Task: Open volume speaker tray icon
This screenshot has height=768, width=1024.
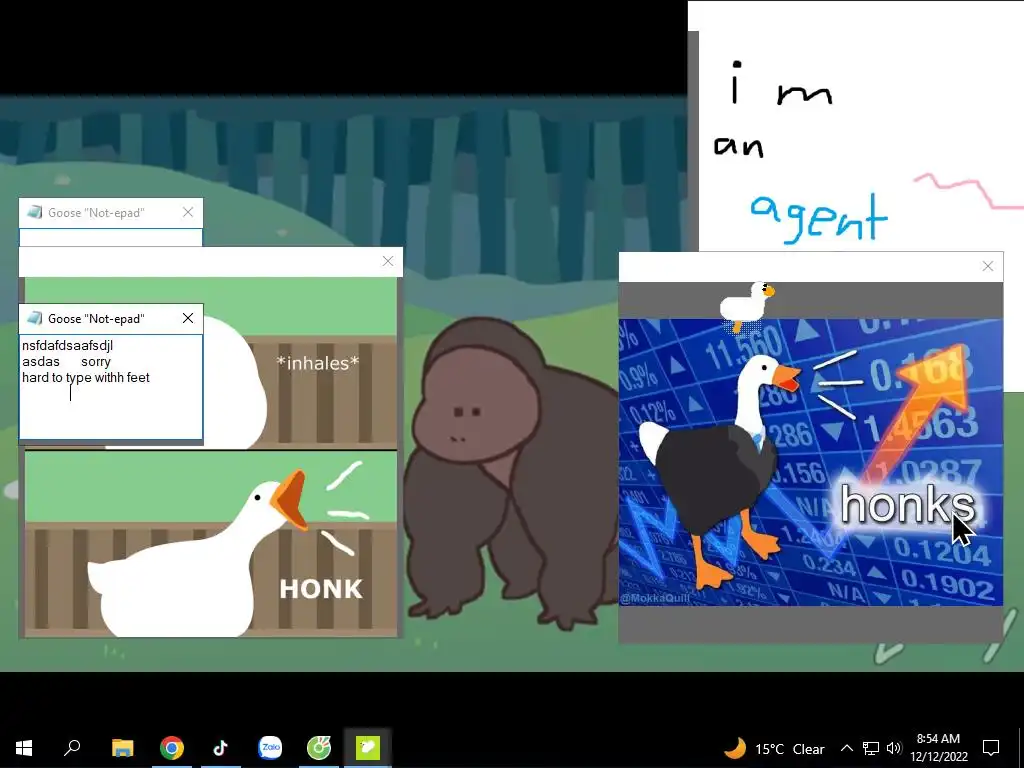Action: coord(894,748)
